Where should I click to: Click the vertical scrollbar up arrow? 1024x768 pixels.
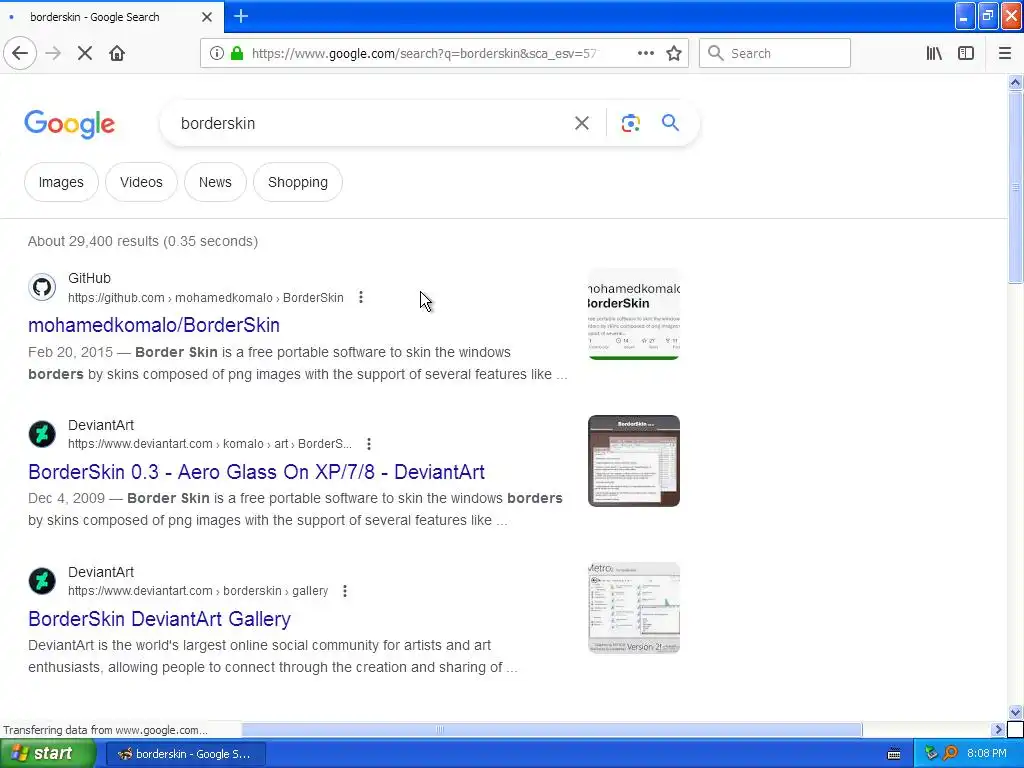(x=1015, y=82)
